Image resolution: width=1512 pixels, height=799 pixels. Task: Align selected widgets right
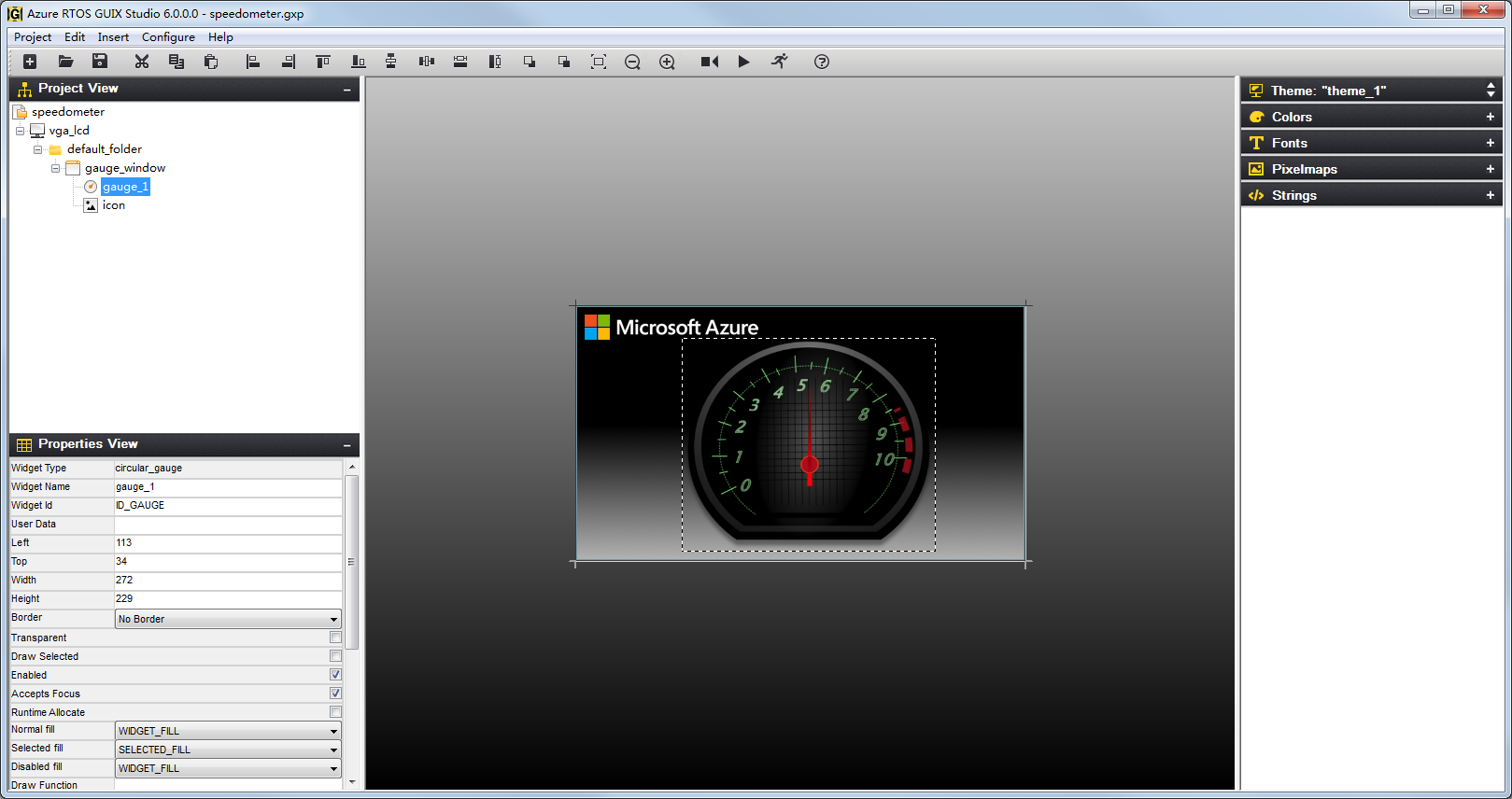coord(288,62)
